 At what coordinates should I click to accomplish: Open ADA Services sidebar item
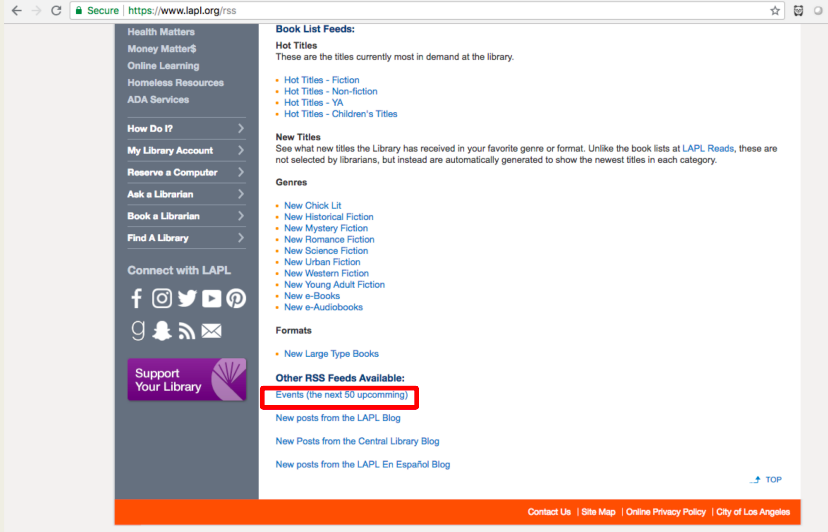pos(158,99)
